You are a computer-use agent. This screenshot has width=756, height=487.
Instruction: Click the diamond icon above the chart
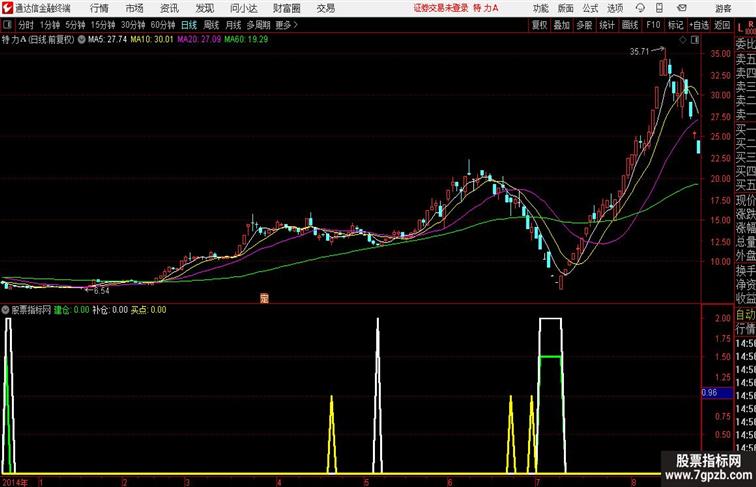point(683,40)
